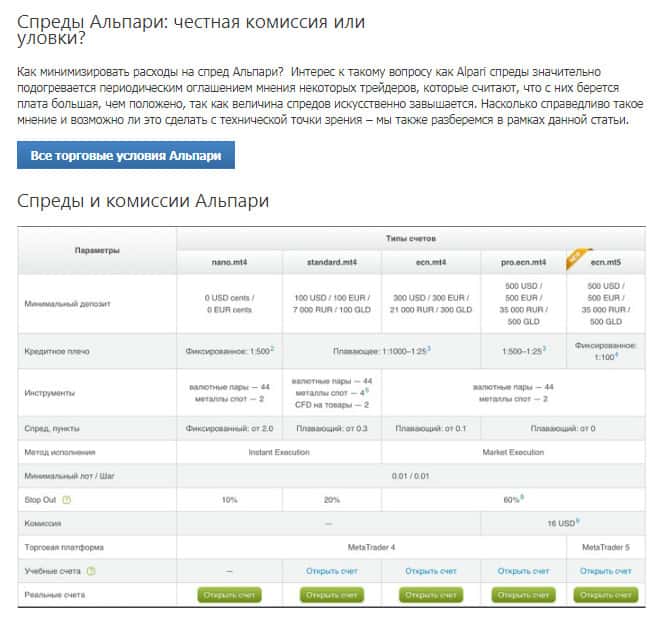Open demo account link for ecn.mt4
The height and width of the screenshot is (620, 666).
coord(431,571)
